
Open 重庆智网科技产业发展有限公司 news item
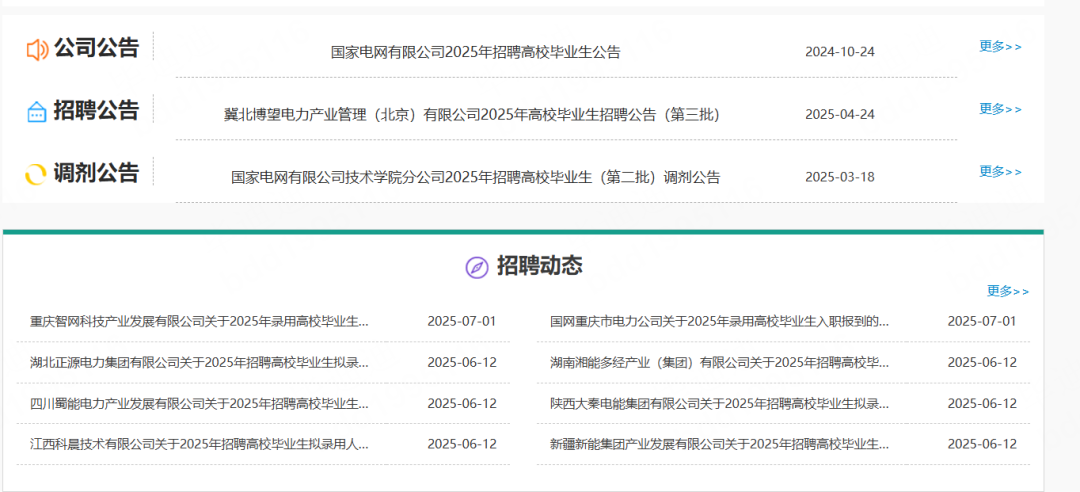(x=199, y=321)
